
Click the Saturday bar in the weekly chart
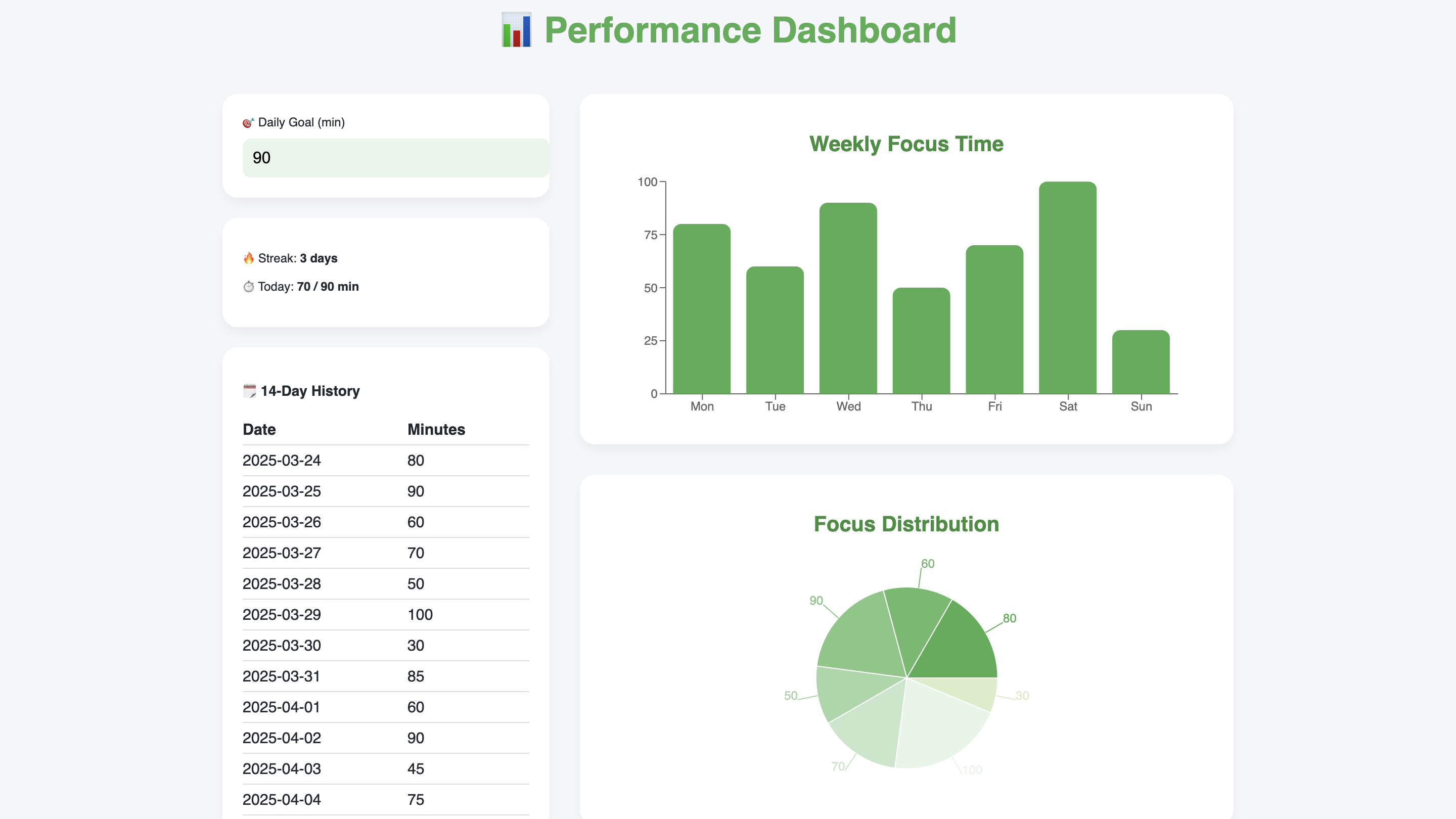(x=1067, y=288)
